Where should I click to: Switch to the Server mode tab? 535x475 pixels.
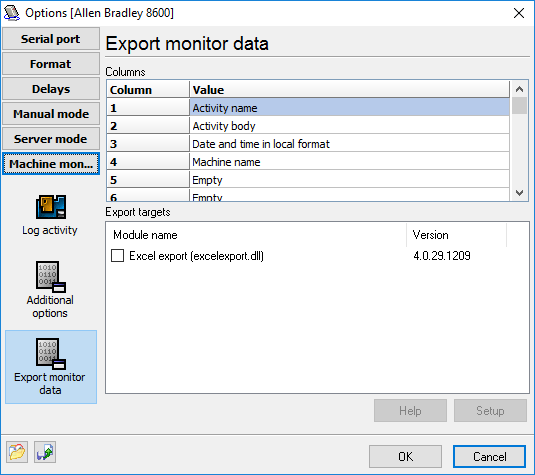coord(50,139)
